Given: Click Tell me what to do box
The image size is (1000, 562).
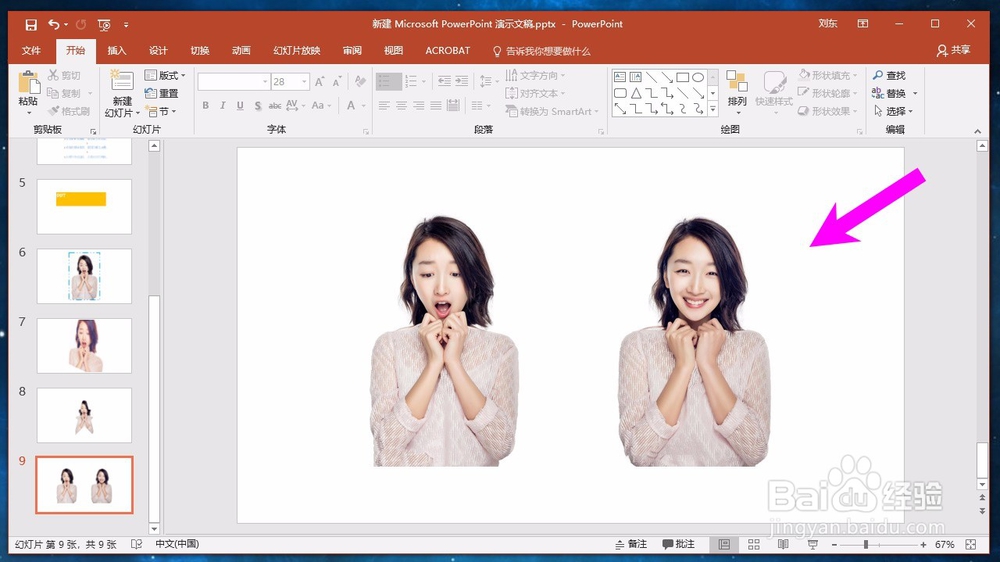Looking at the screenshot, I should 541,51.
